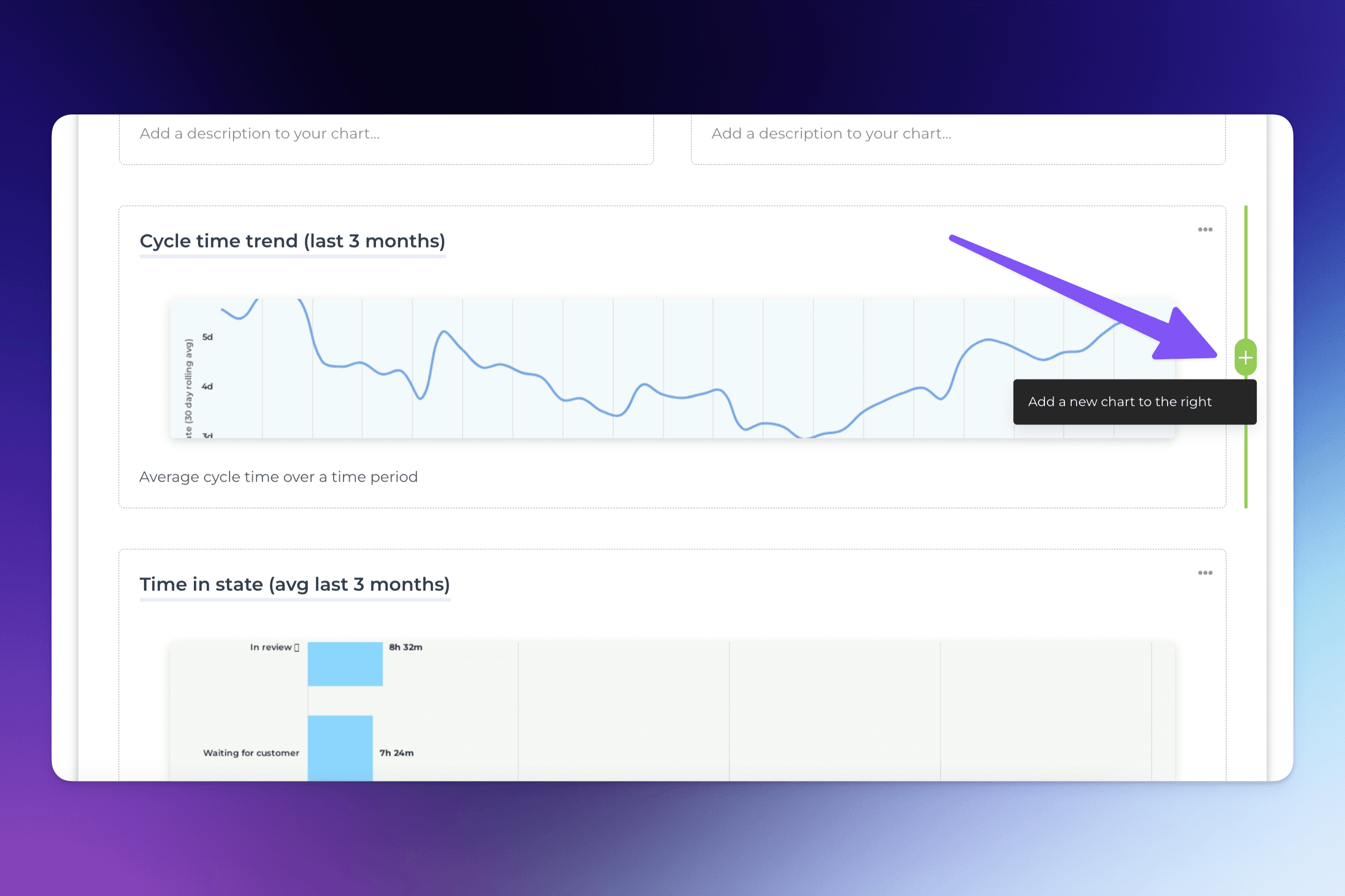1345x896 pixels.
Task: Click the Waiting for customer bar
Action: click(x=340, y=748)
